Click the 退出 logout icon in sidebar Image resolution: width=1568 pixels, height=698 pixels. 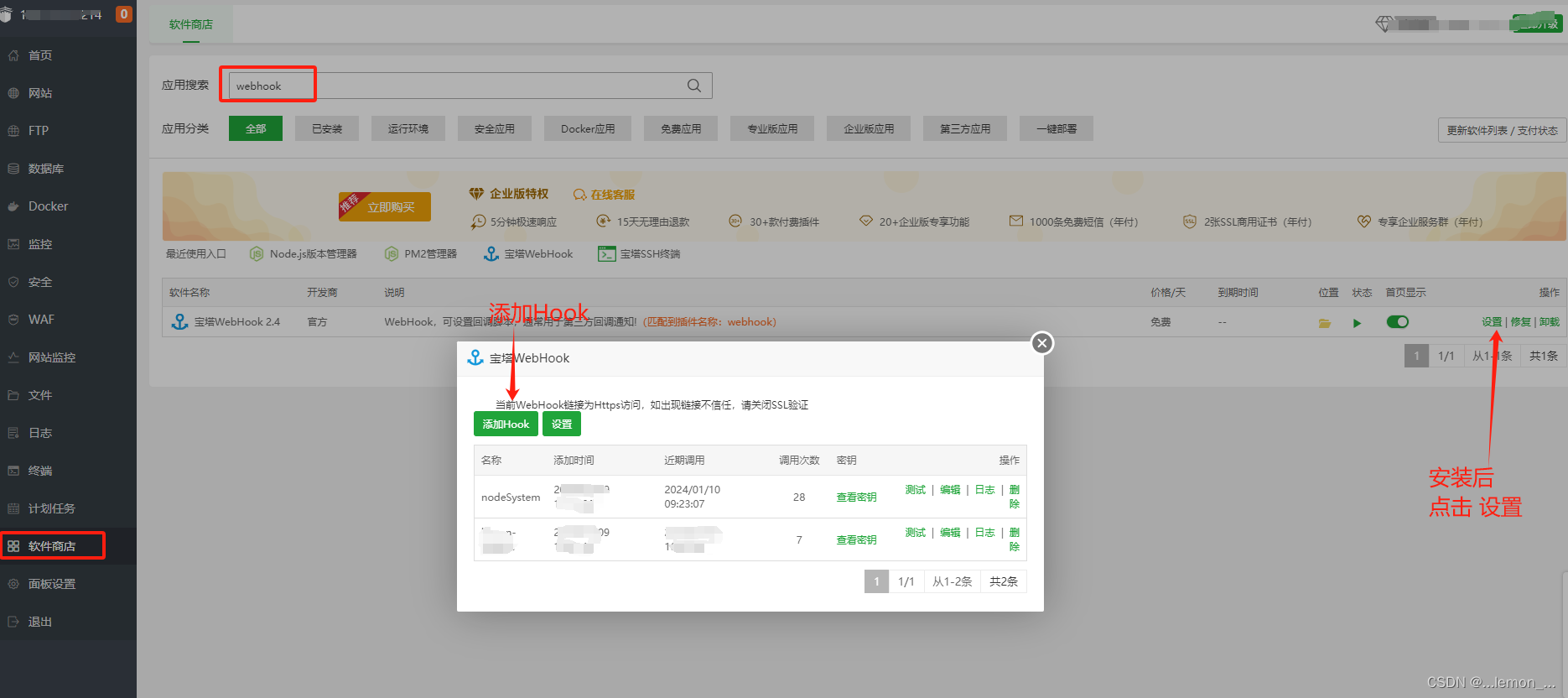pos(13,622)
